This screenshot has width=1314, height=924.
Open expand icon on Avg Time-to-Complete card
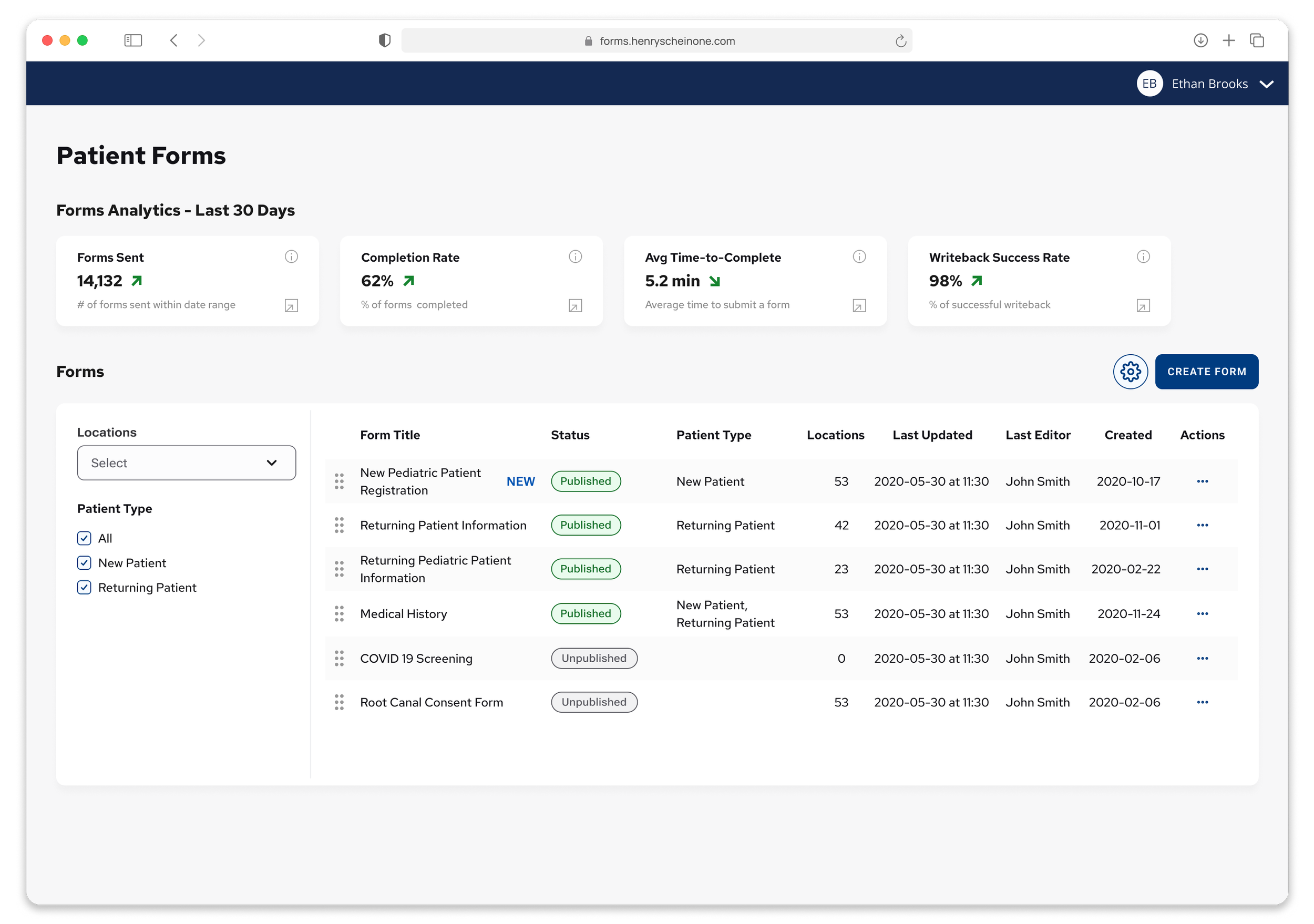click(859, 306)
